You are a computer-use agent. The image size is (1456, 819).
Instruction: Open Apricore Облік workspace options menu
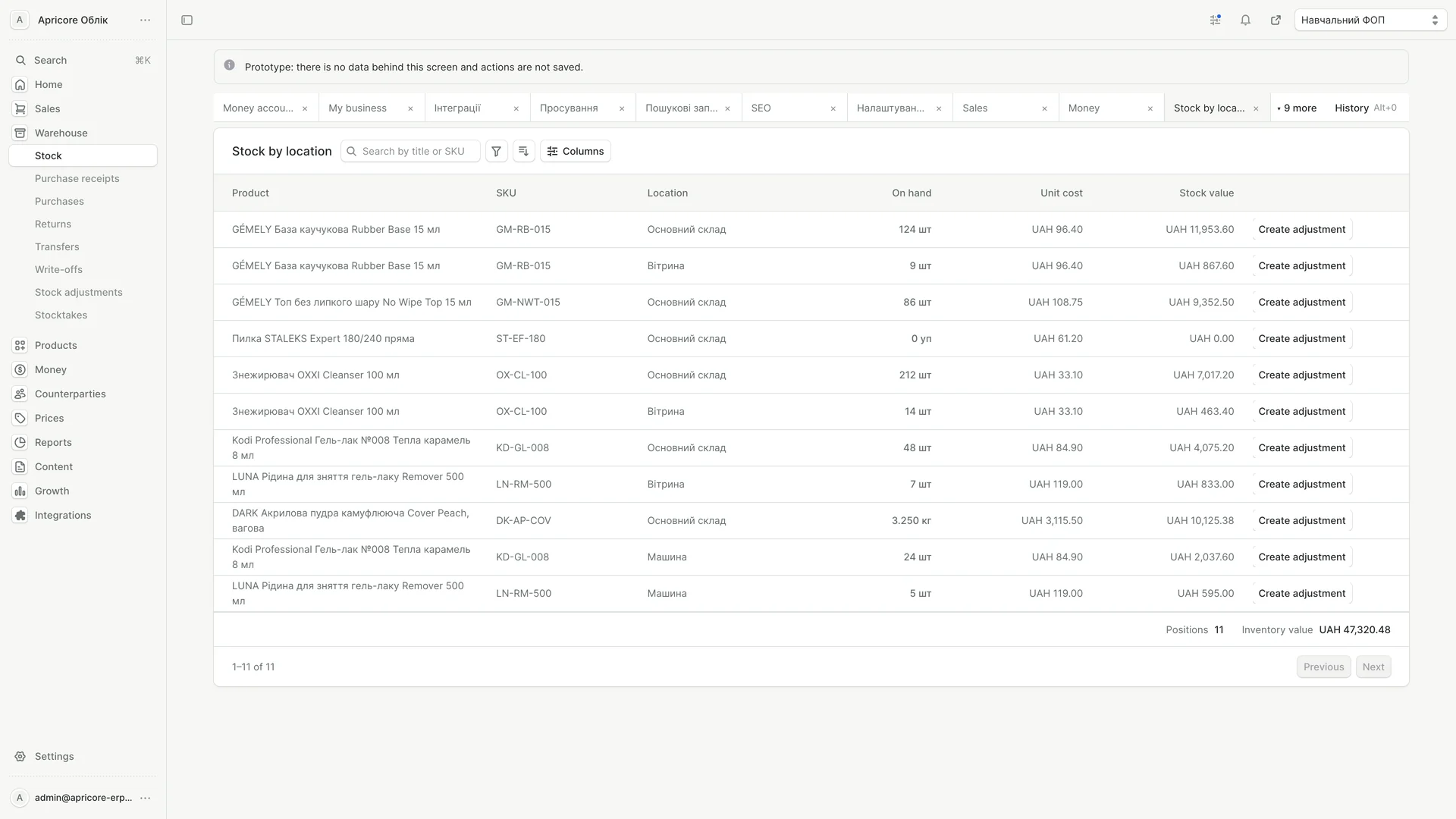(x=145, y=20)
